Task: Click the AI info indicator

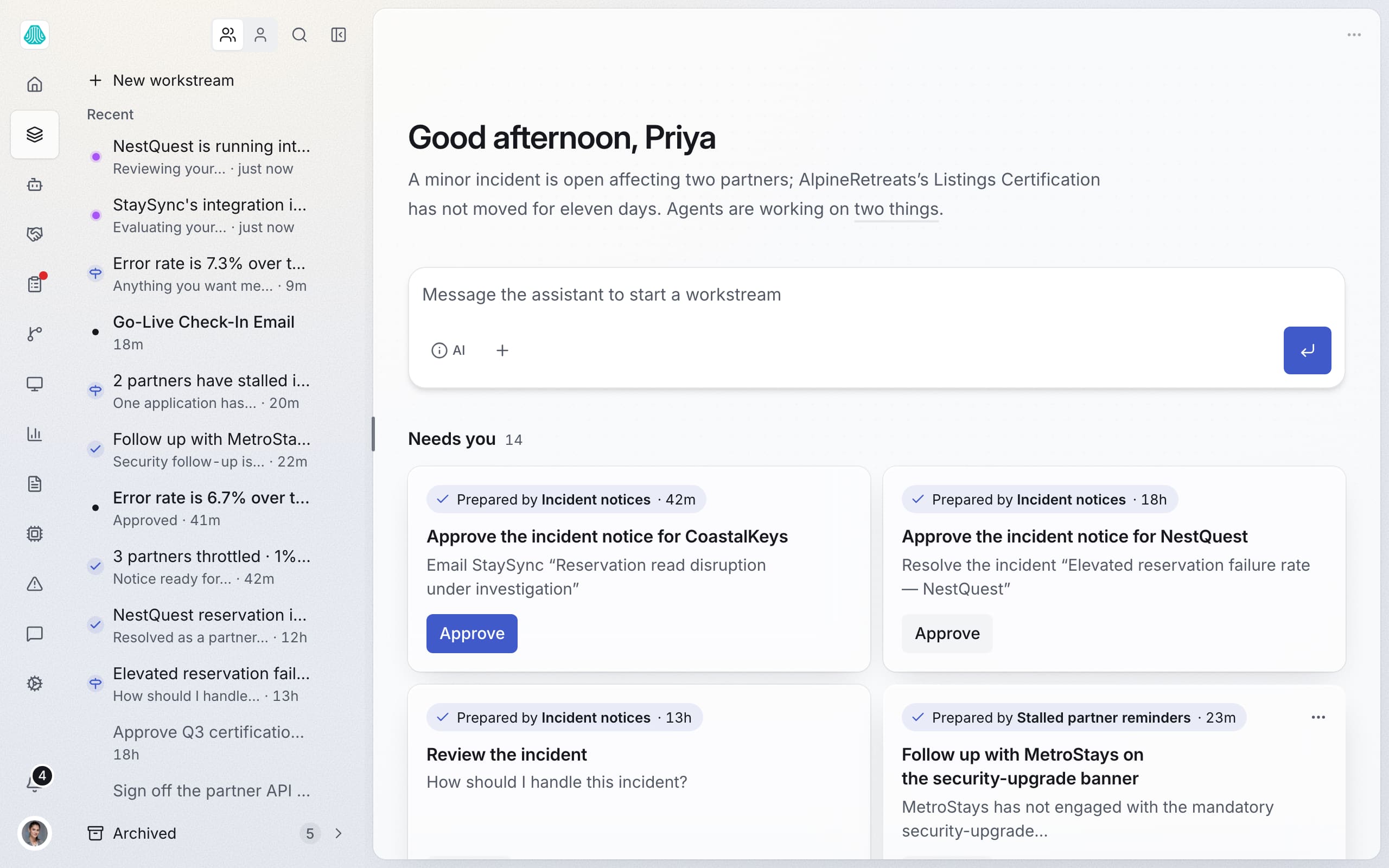Action: [x=448, y=350]
